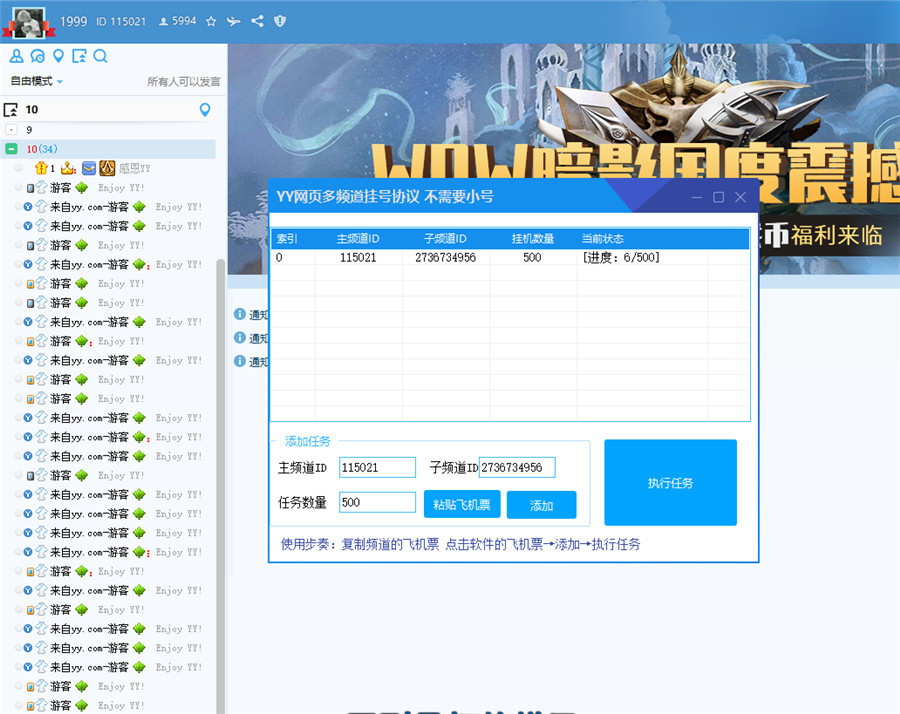
Task: Click the crown icon in 感恩YY row
Action: coord(68,168)
